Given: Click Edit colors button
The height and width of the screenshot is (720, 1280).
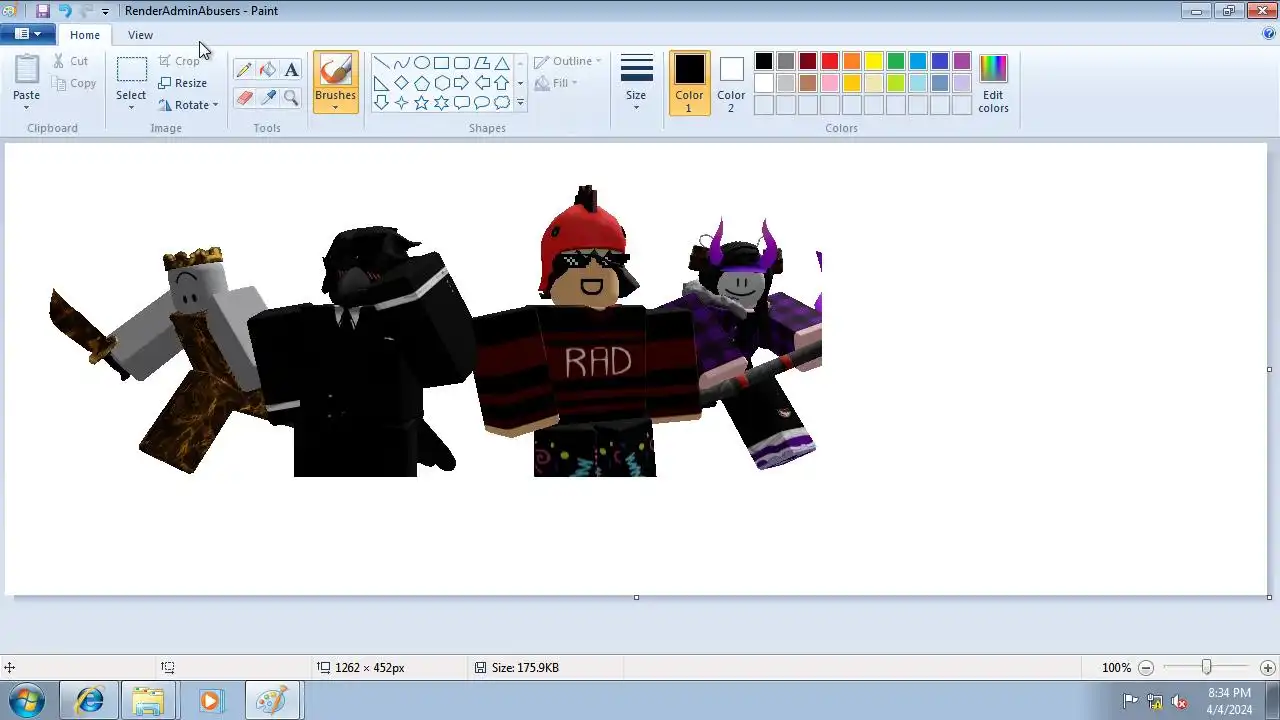Looking at the screenshot, I should pyautogui.click(x=993, y=83).
